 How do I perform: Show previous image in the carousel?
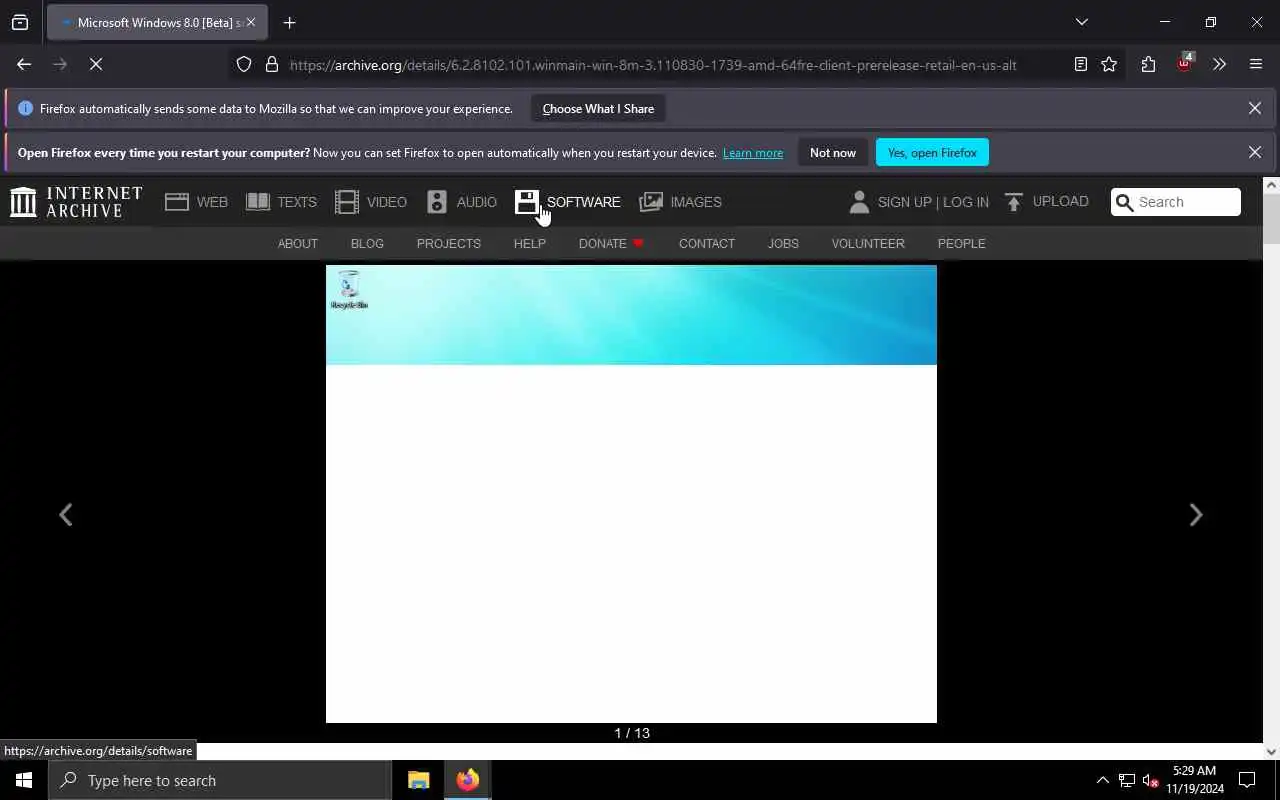(x=66, y=515)
